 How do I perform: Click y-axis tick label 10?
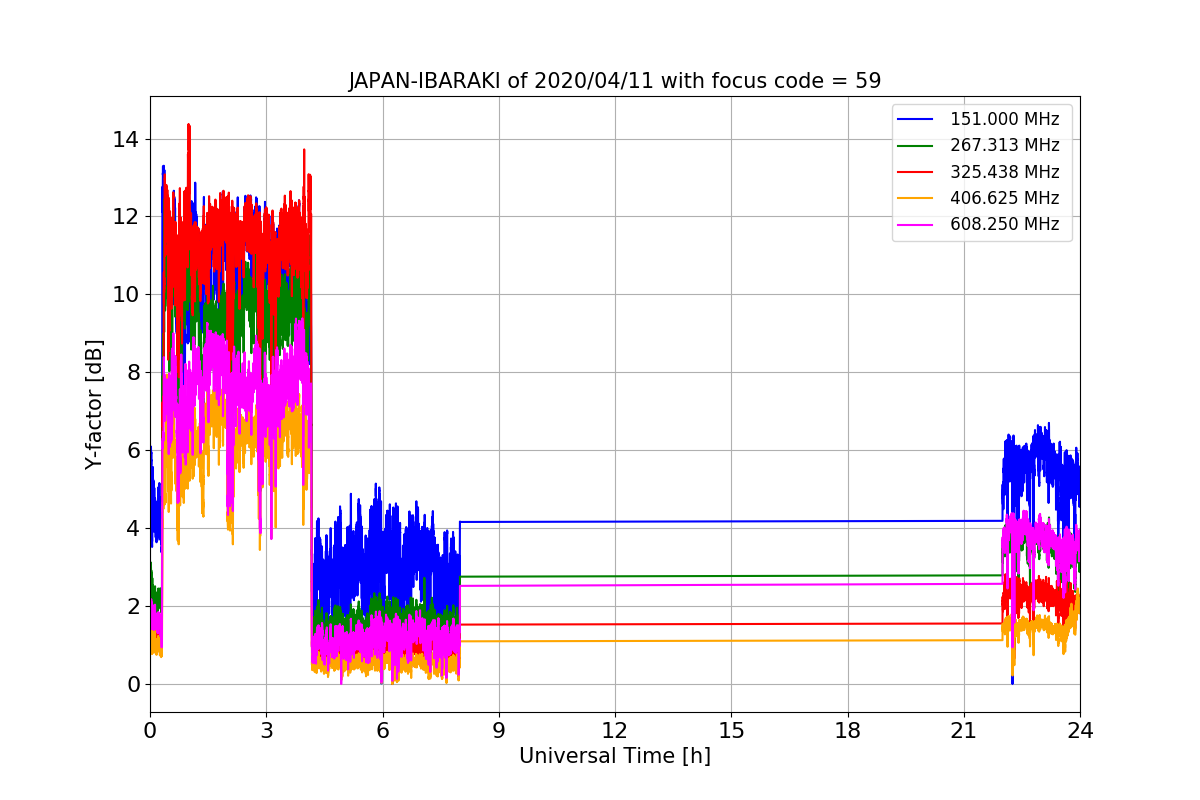click(x=126, y=295)
